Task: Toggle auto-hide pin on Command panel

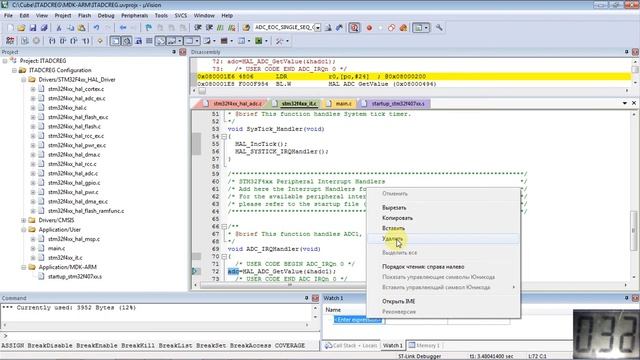Action: 307,298
